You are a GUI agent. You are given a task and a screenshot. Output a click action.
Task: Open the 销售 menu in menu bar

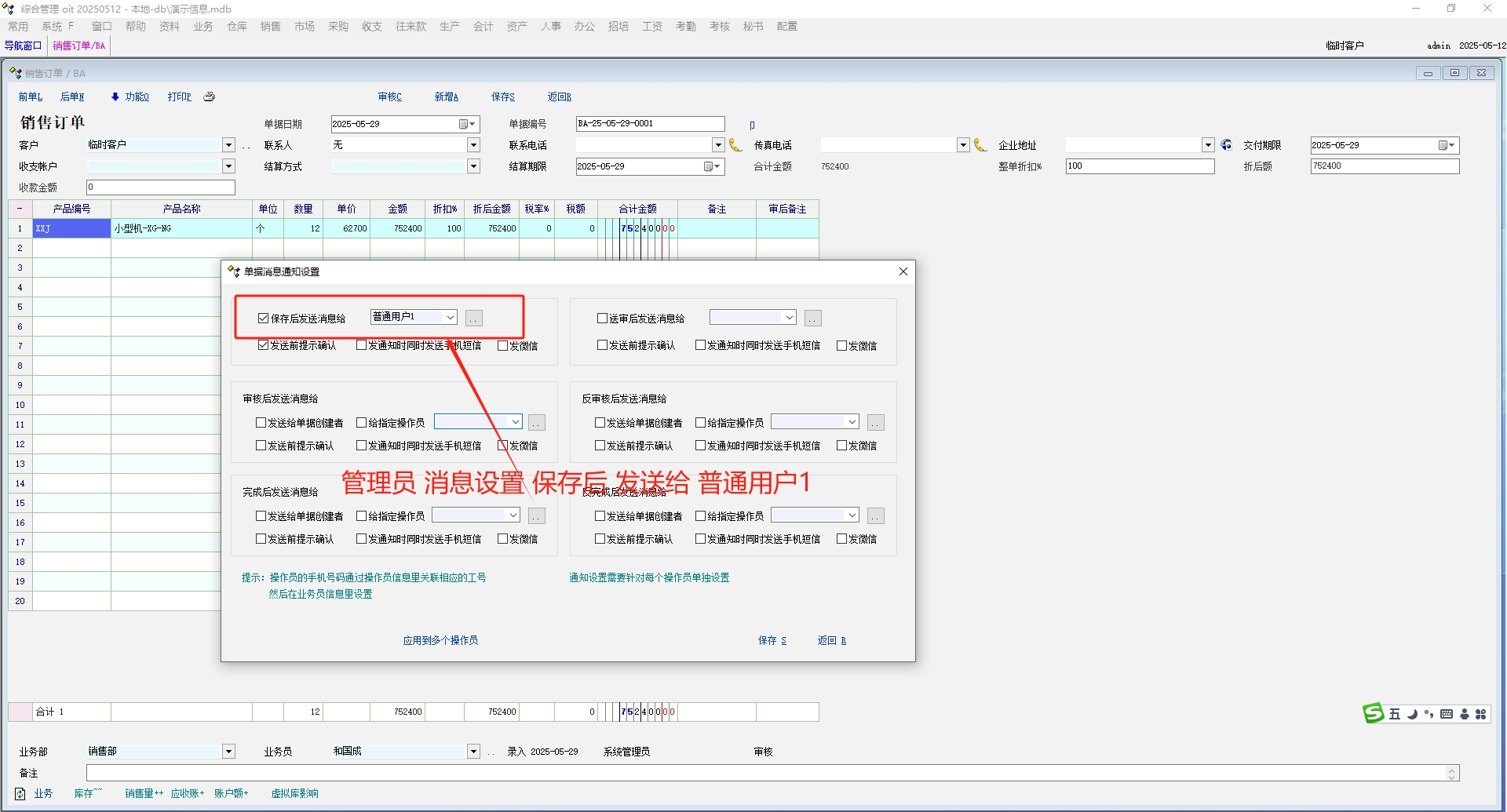[x=270, y=27]
